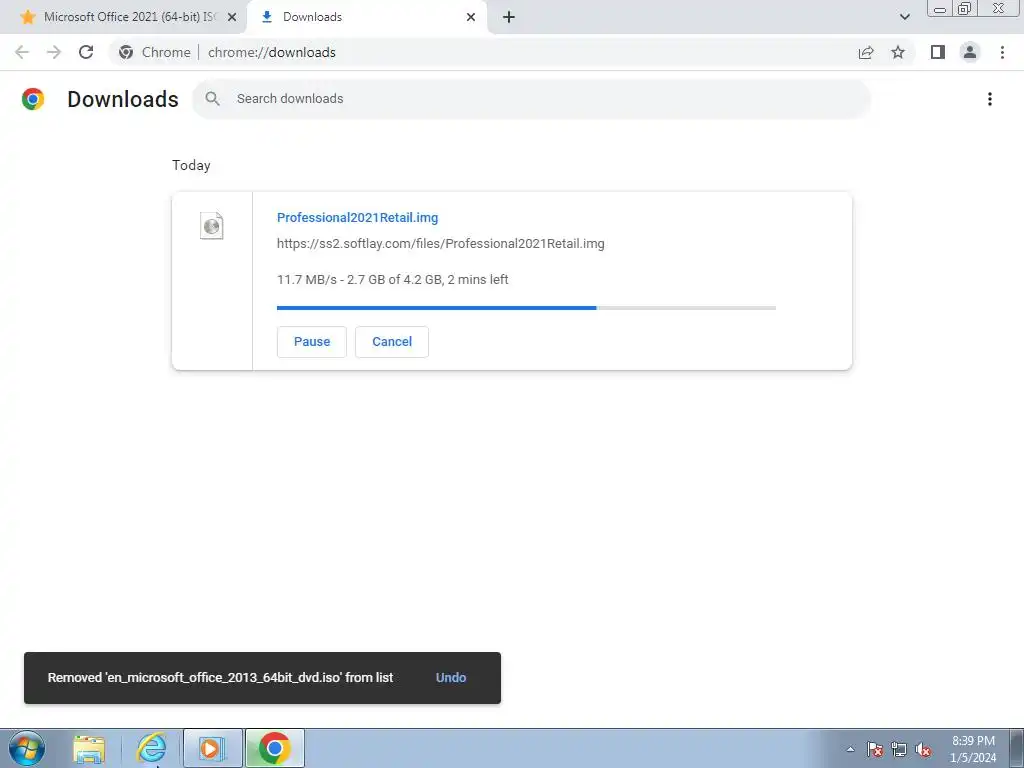Viewport: 1024px width, 768px height.
Task: Click the Downloads page title
Action: [123, 99]
